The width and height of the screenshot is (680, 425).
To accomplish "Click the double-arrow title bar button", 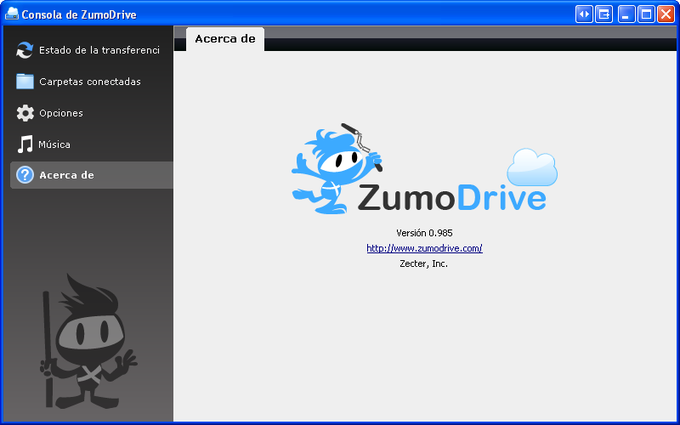I will click(x=584, y=14).
